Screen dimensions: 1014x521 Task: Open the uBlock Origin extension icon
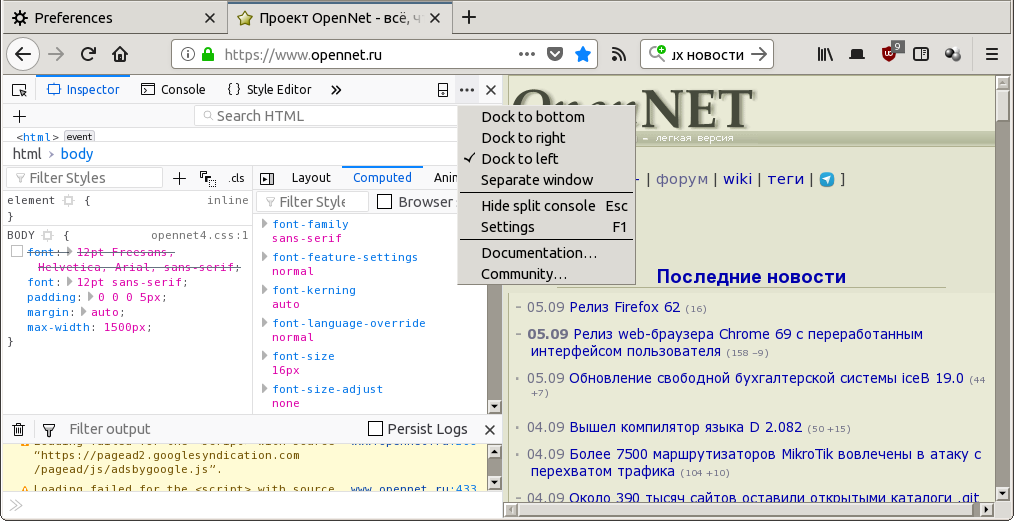[889, 54]
